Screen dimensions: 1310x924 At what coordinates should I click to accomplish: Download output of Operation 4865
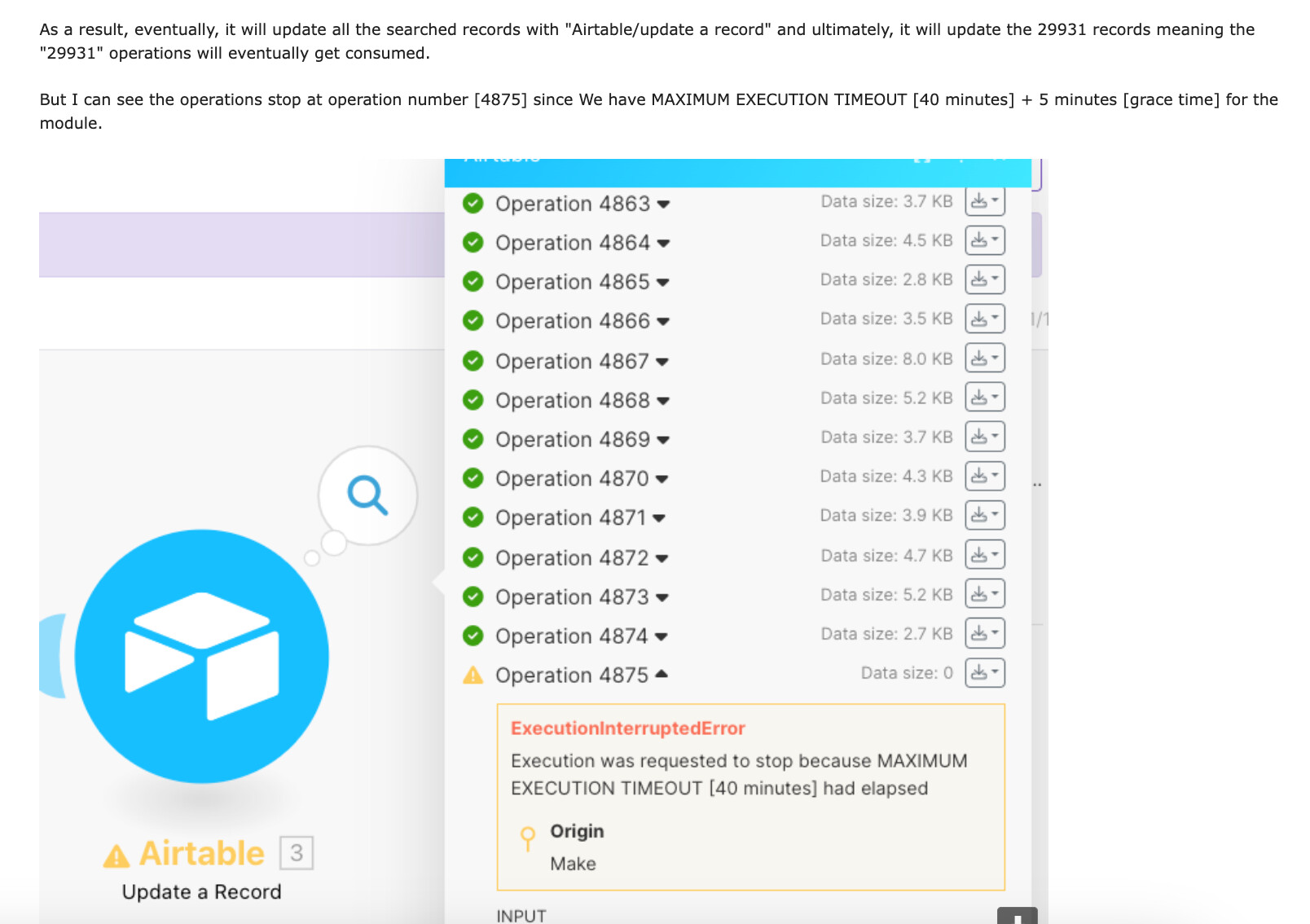point(985,279)
